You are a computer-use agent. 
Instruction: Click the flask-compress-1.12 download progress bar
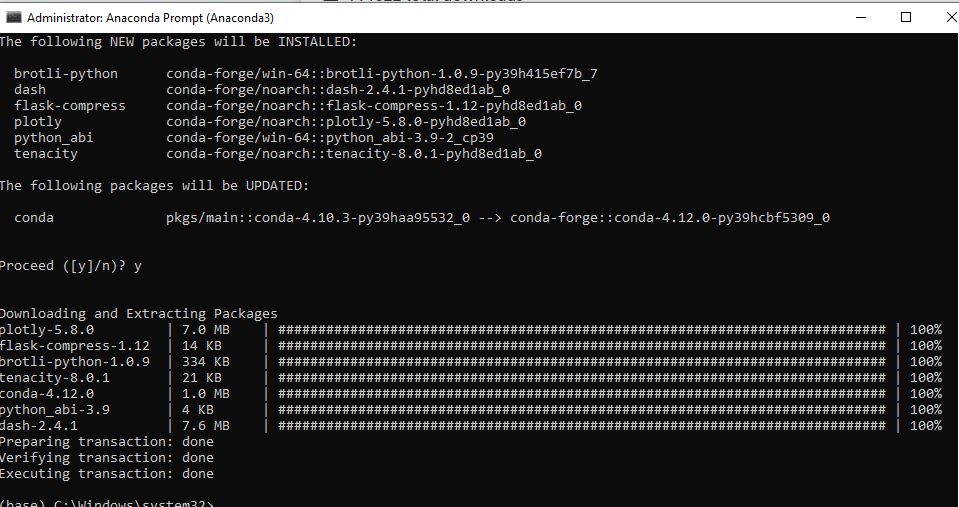click(582, 346)
